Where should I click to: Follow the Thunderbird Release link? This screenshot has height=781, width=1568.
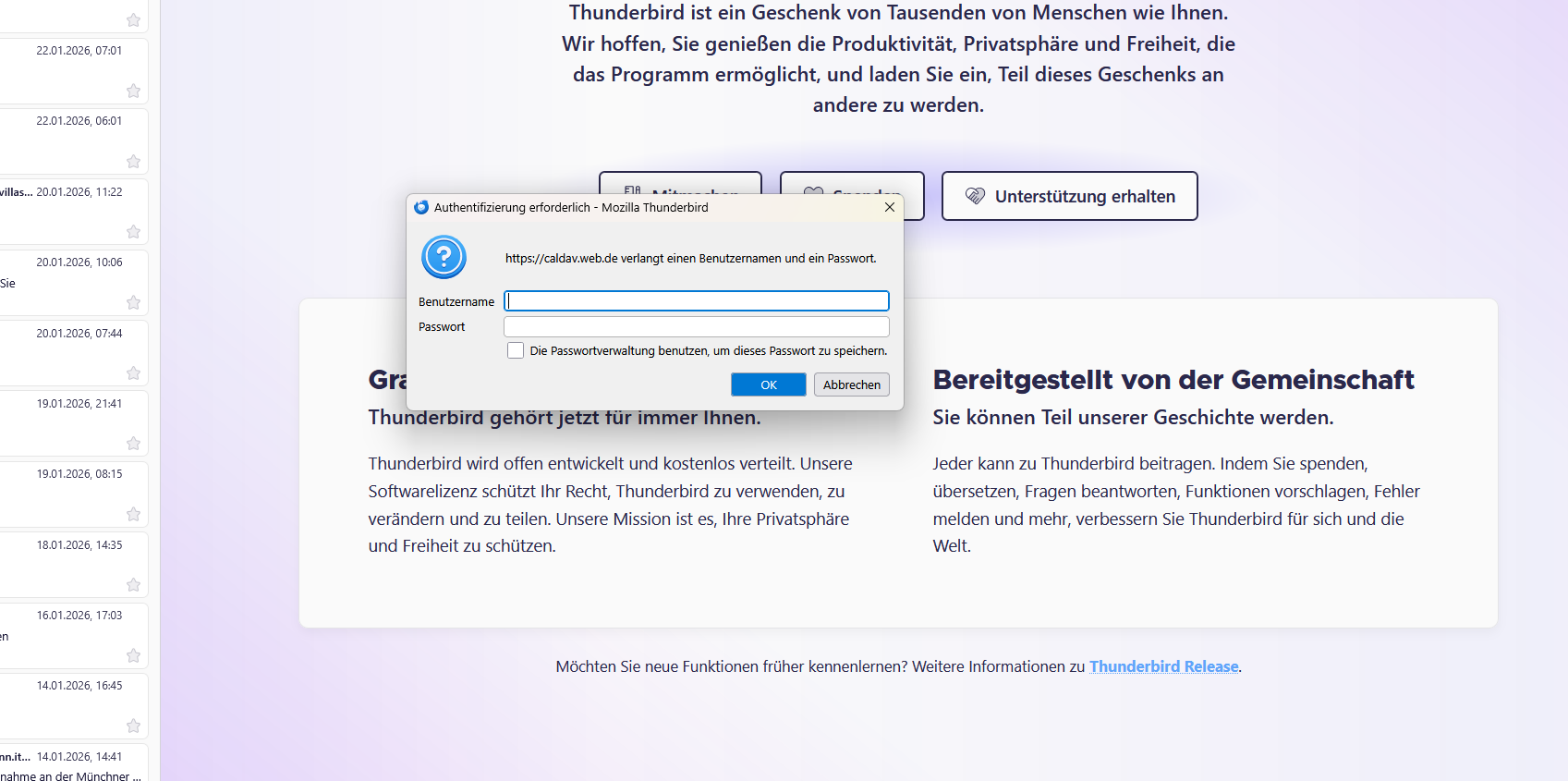click(1164, 666)
